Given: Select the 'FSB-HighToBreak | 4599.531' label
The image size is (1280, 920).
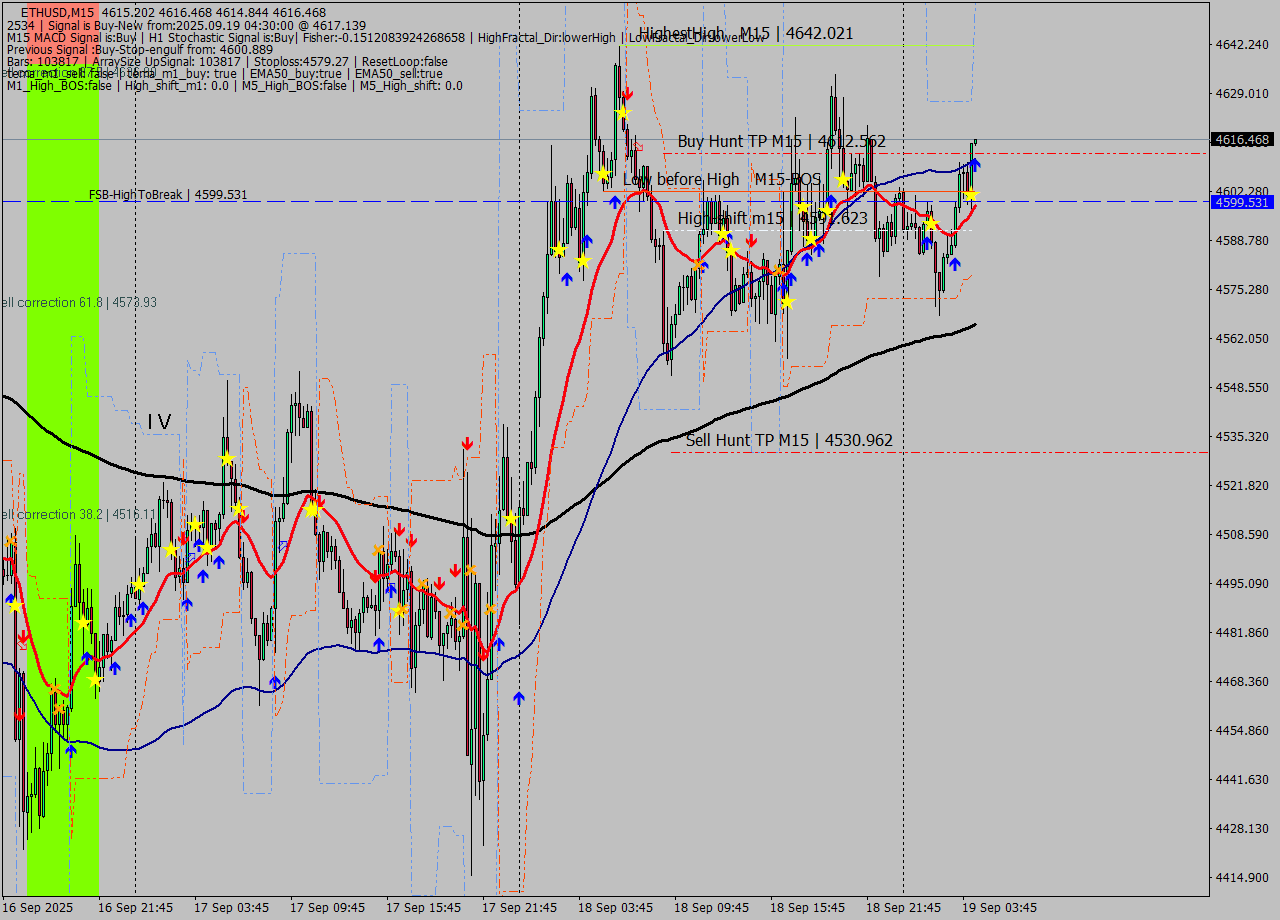Looking at the screenshot, I should click(x=167, y=195).
